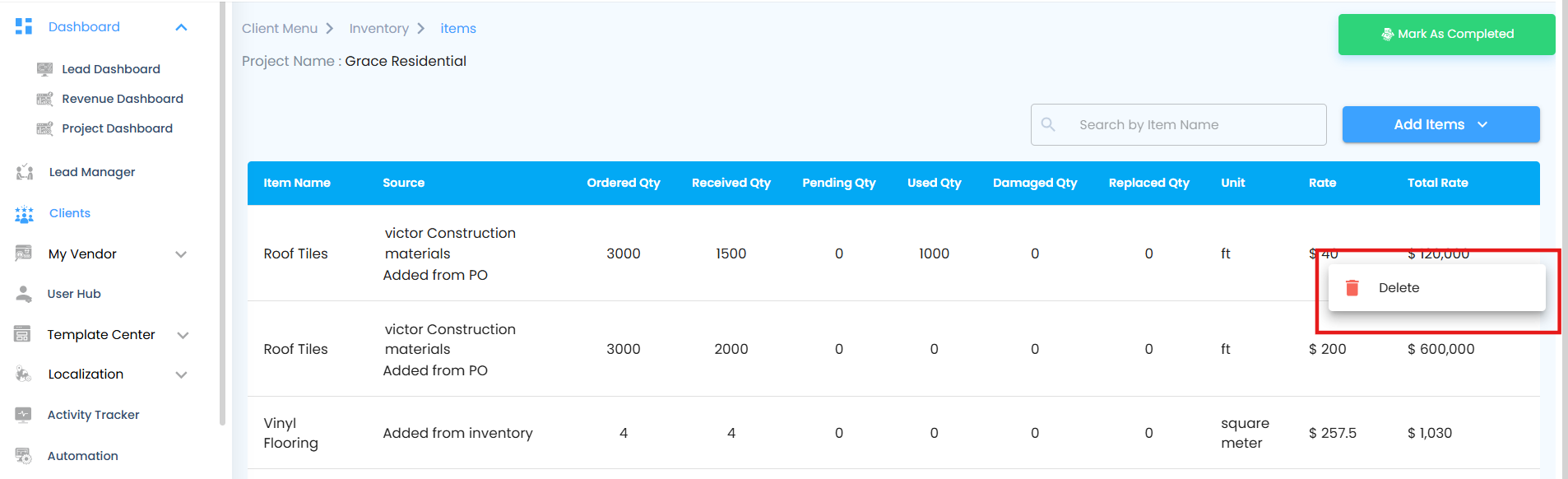Click the Mark As Completed button
The height and width of the screenshot is (479, 1568).
[x=1446, y=35]
